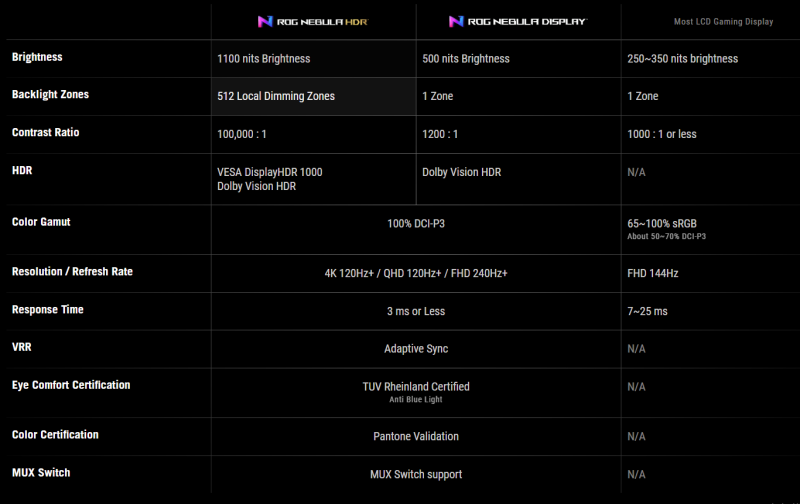Screen dimensions: 800x504
Task: Click the Color Gamut row label
Action: point(41,222)
